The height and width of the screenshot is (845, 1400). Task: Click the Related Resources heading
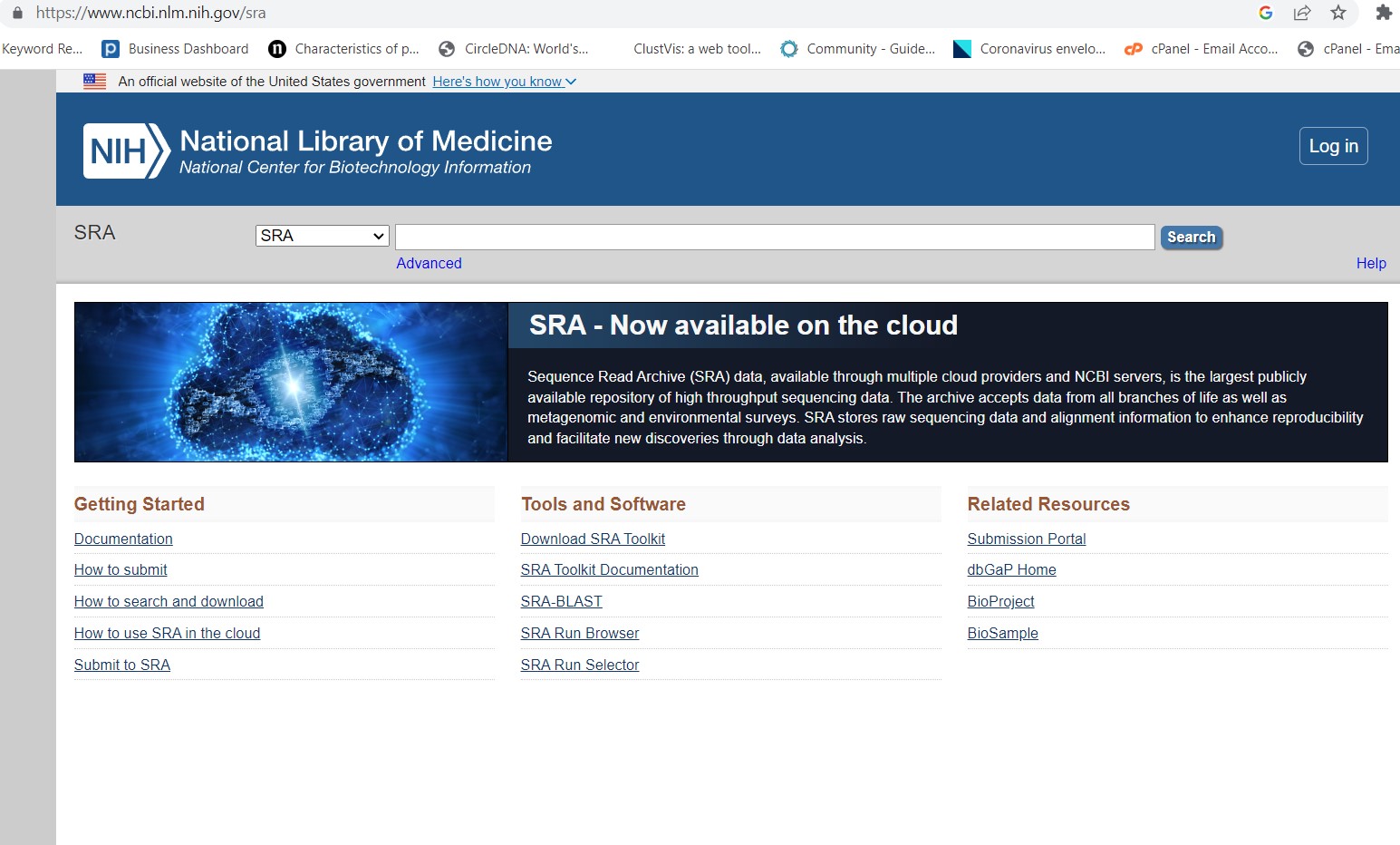click(x=1048, y=504)
